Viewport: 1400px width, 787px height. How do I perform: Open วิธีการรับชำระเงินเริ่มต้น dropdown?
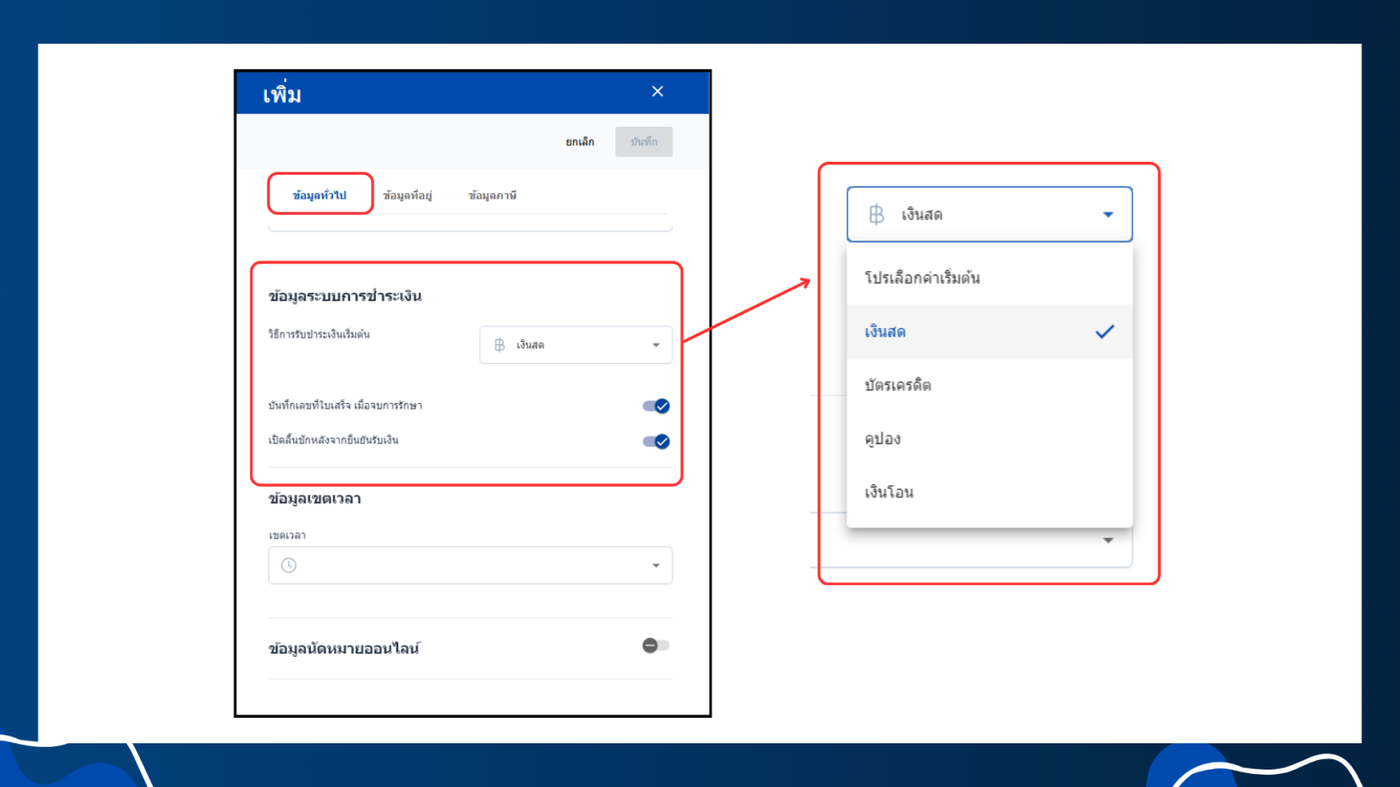pos(576,345)
